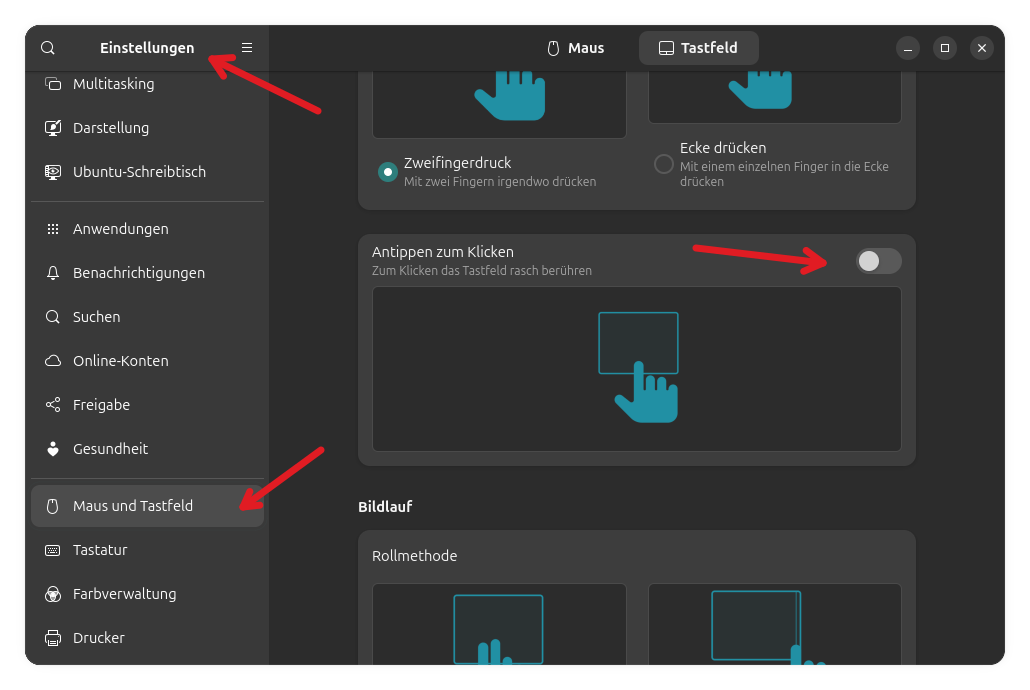Viewport: 1030px width, 690px height.
Task: Click the Suchen magnifier icon in sidebar
Action: (53, 317)
